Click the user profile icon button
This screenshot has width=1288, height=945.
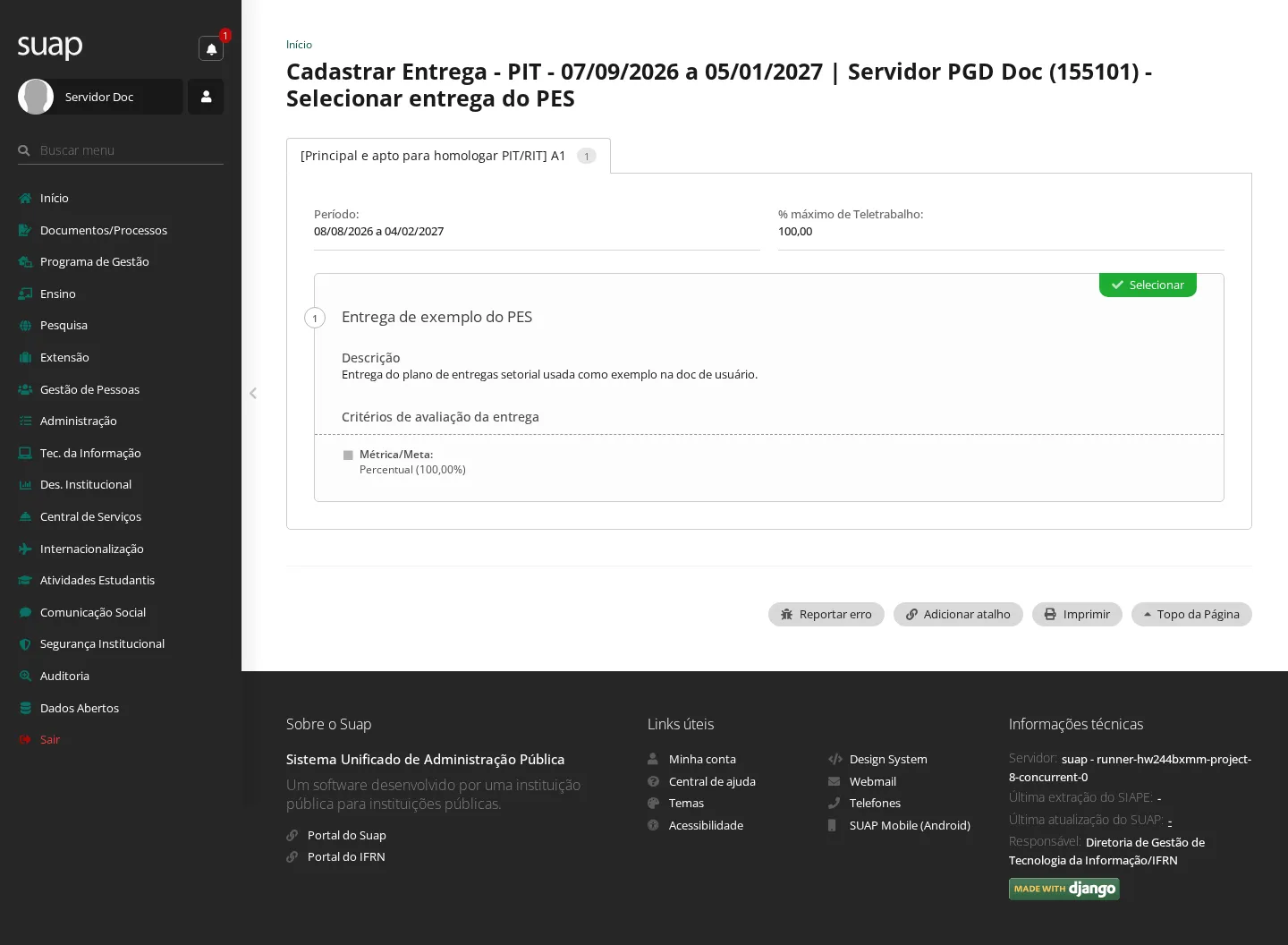click(206, 97)
